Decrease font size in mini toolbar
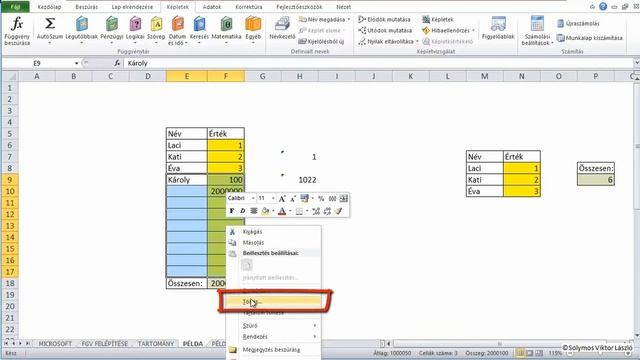The width and height of the screenshot is (640, 360). [293, 198]
